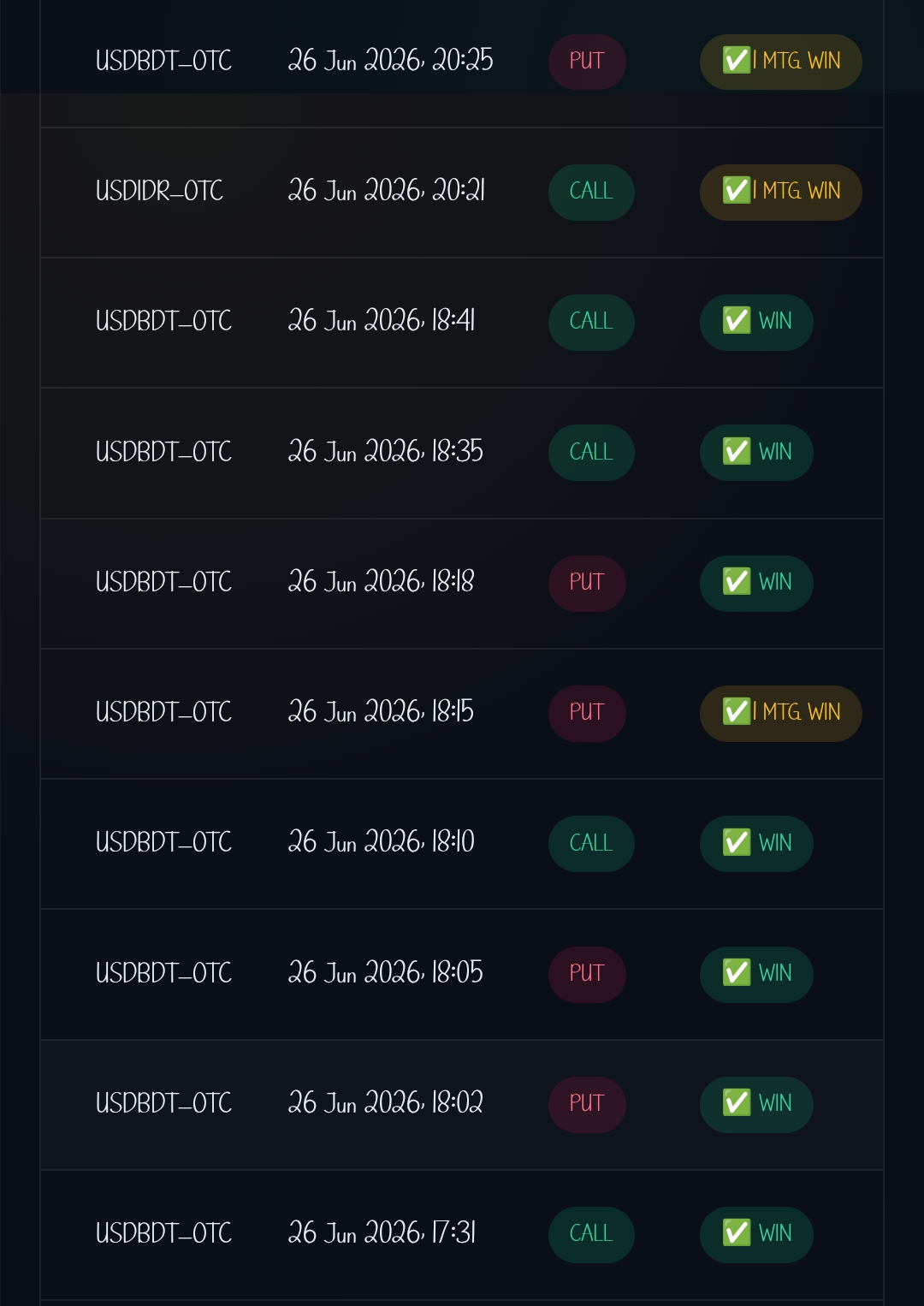
Task: Select the CALL badge on USDIDR_OTC row
Action: [x=591, y=192]
